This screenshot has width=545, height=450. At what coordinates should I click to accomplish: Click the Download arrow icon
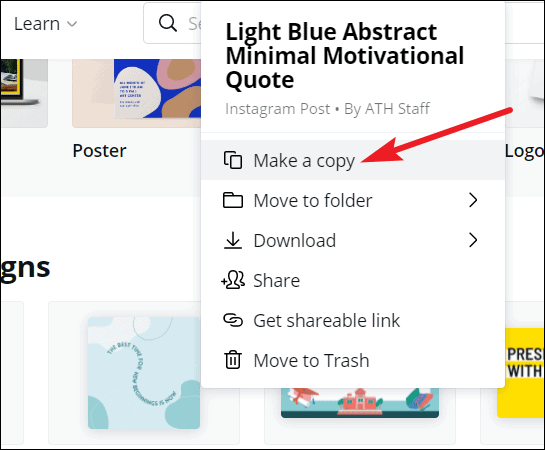233,240
